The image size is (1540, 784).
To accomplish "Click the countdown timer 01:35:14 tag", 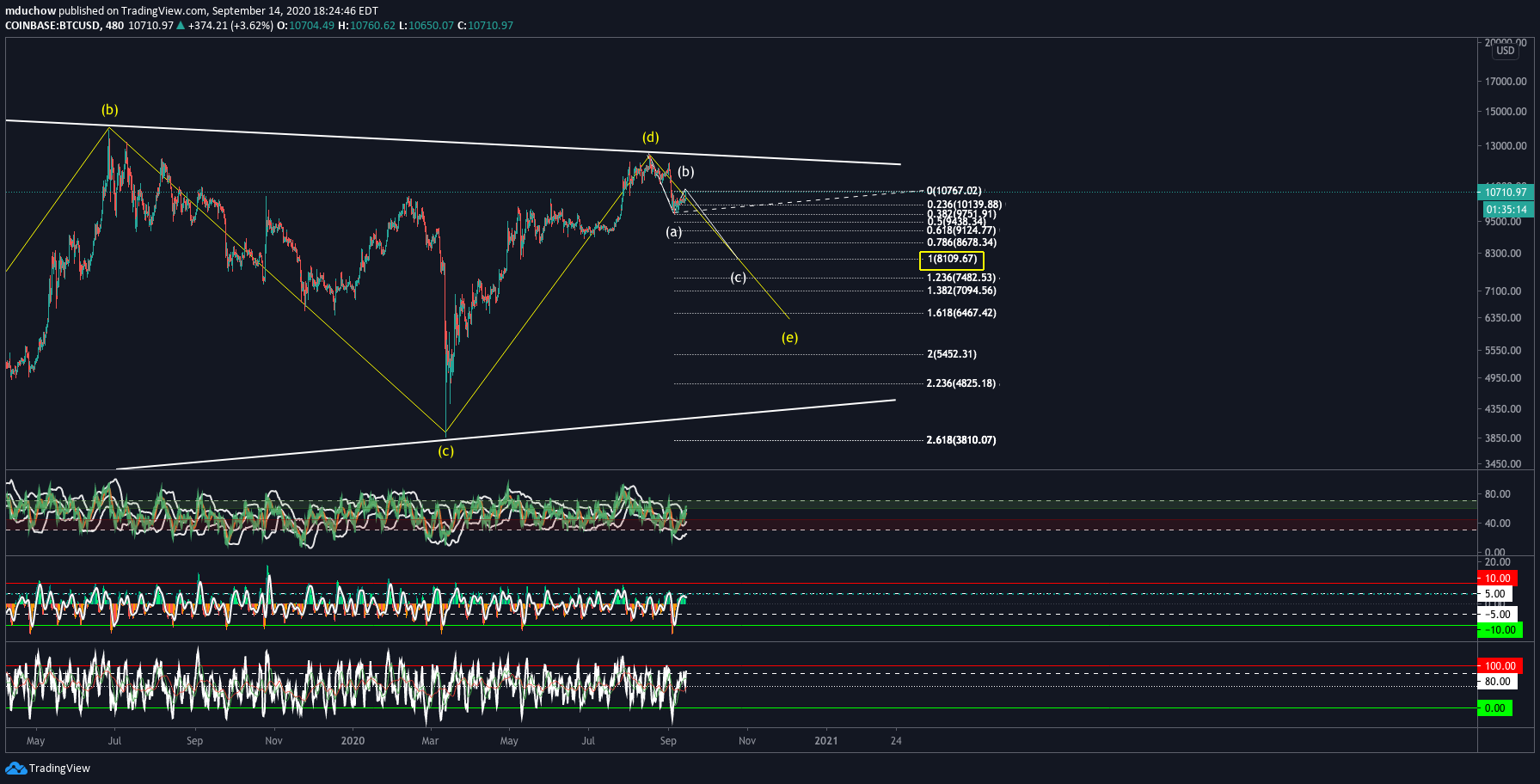I will click(x=1507, y=210).
